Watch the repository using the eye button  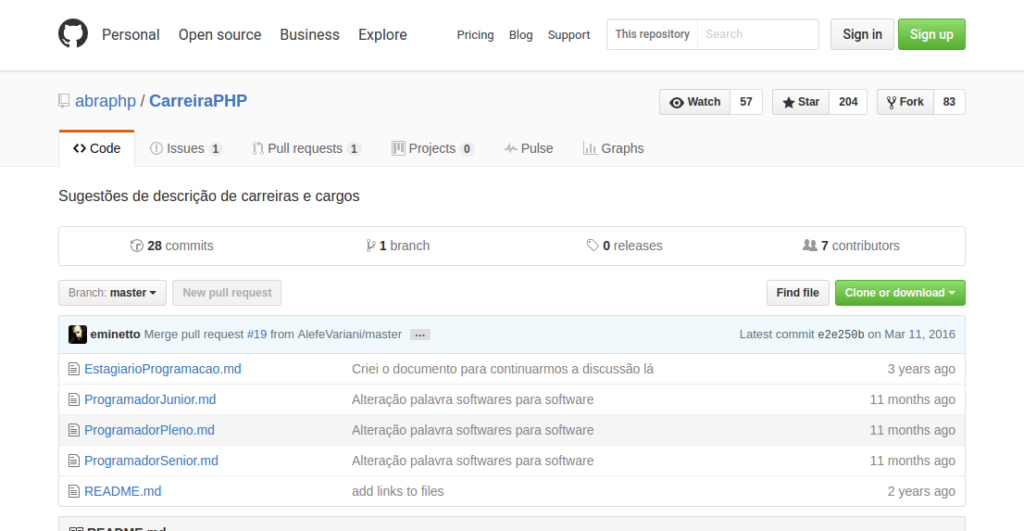tap(695, 102)
